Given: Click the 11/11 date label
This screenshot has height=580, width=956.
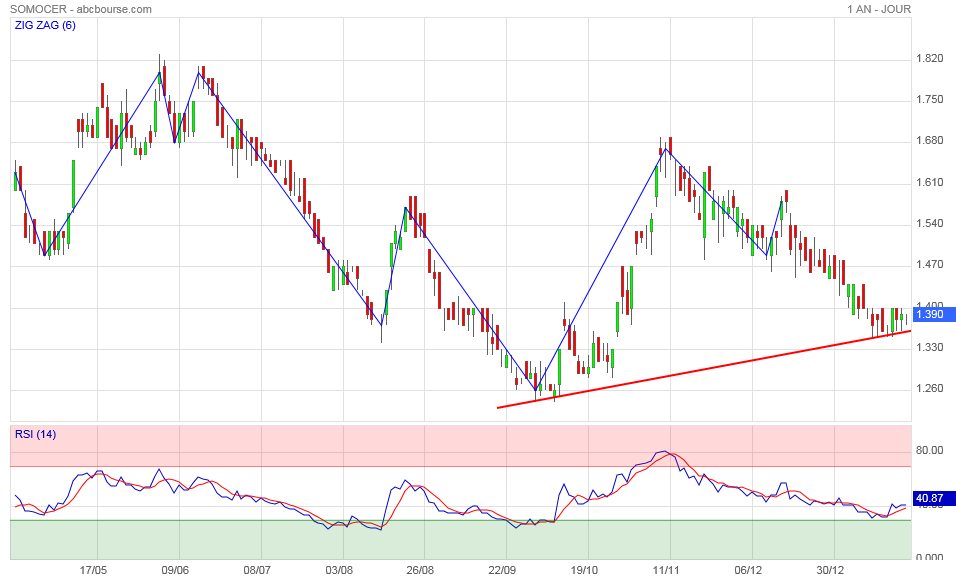Looking at the screenshot, I should pyautogui.click(x=666, y=570).
